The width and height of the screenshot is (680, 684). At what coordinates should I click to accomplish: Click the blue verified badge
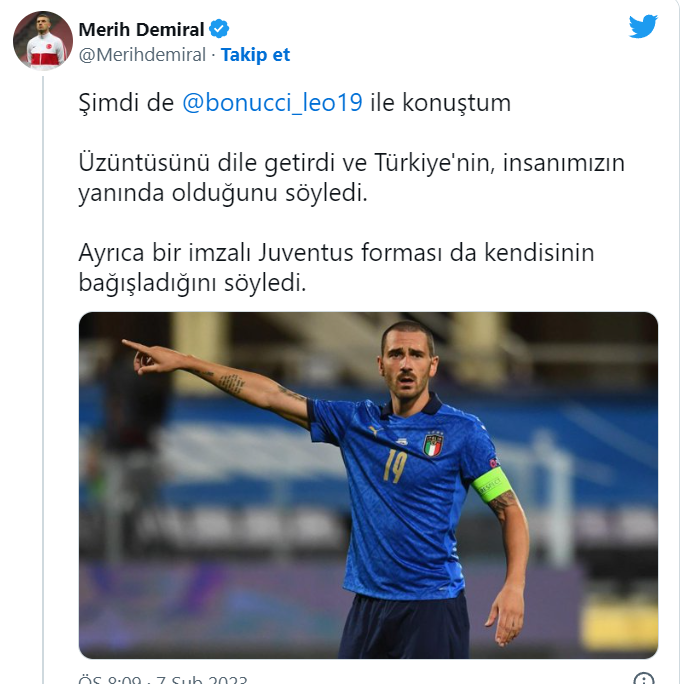click(x=219, y=29)
